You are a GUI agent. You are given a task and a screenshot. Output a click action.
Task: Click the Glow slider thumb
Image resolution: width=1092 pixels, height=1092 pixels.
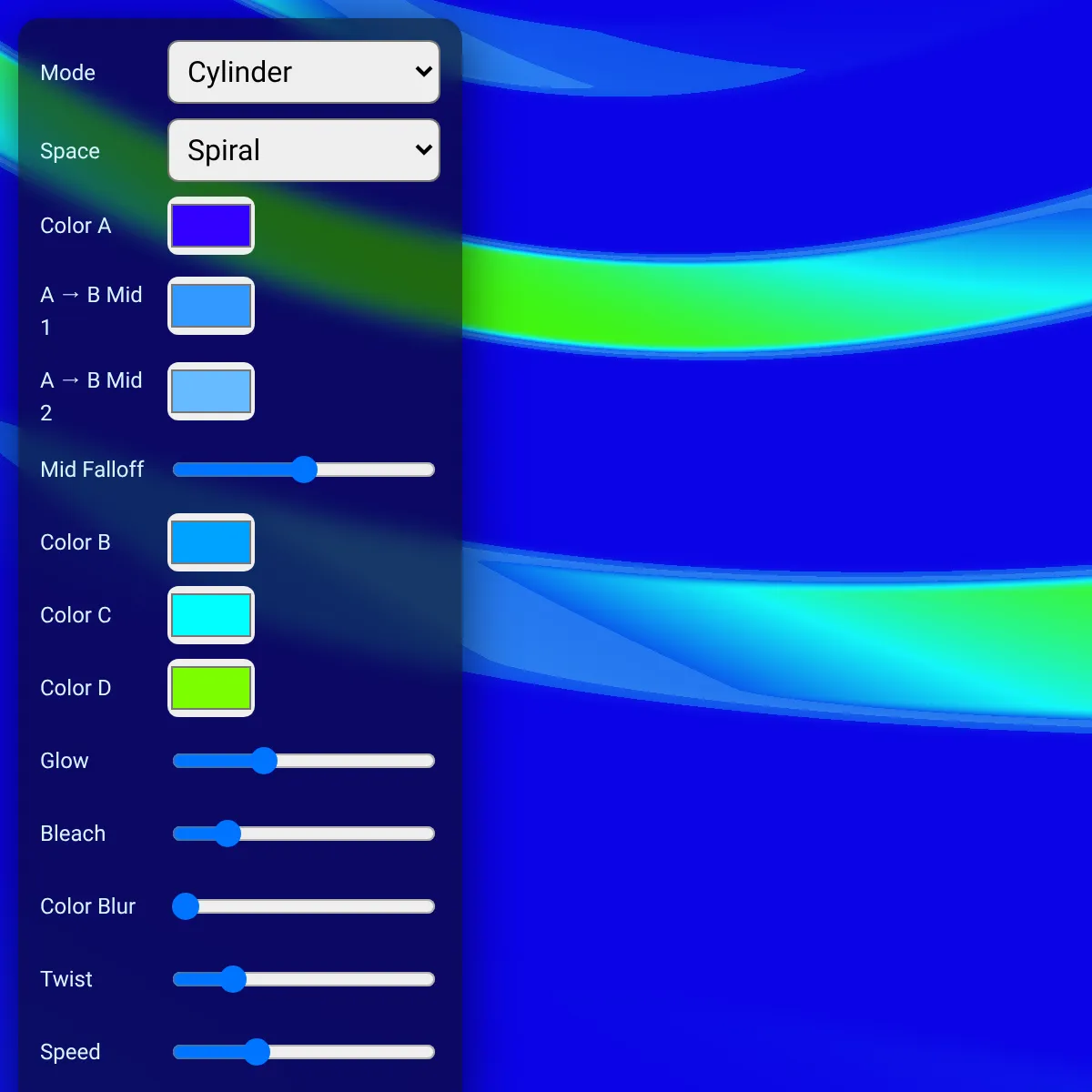pos(264,761)
